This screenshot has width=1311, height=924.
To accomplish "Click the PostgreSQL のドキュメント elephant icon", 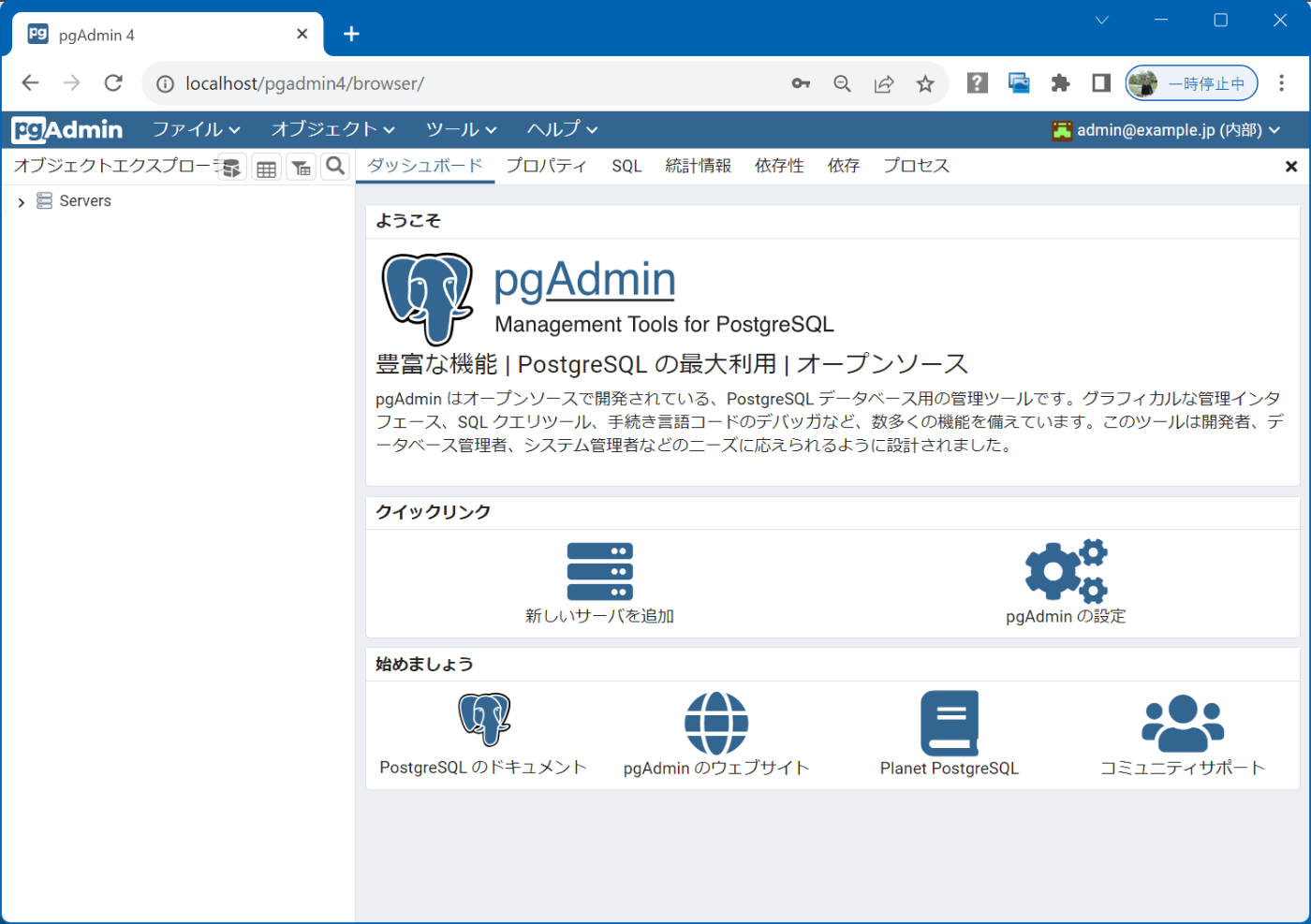I will [484, 719].
